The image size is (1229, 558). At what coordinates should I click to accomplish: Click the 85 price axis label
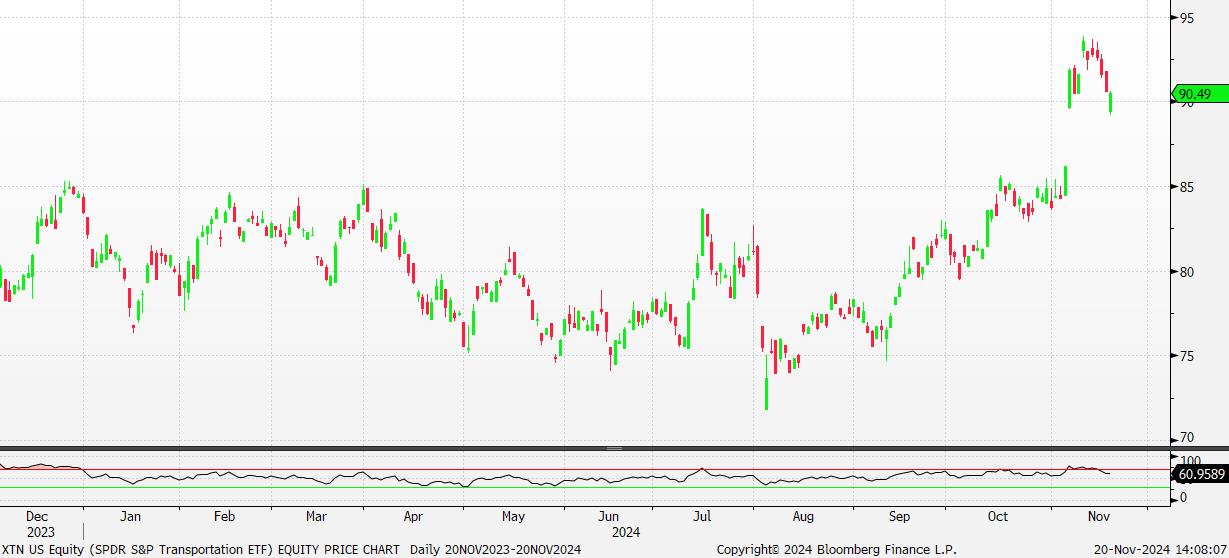[x=1187, y=187]
